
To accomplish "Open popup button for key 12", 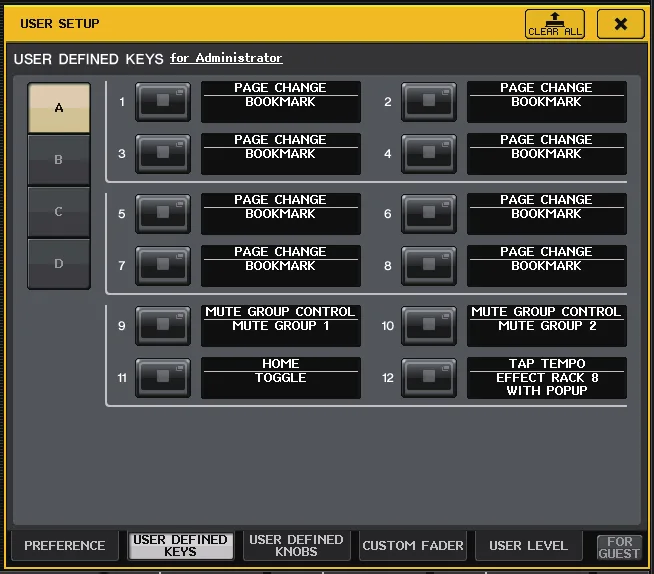I will pos(429,378).
